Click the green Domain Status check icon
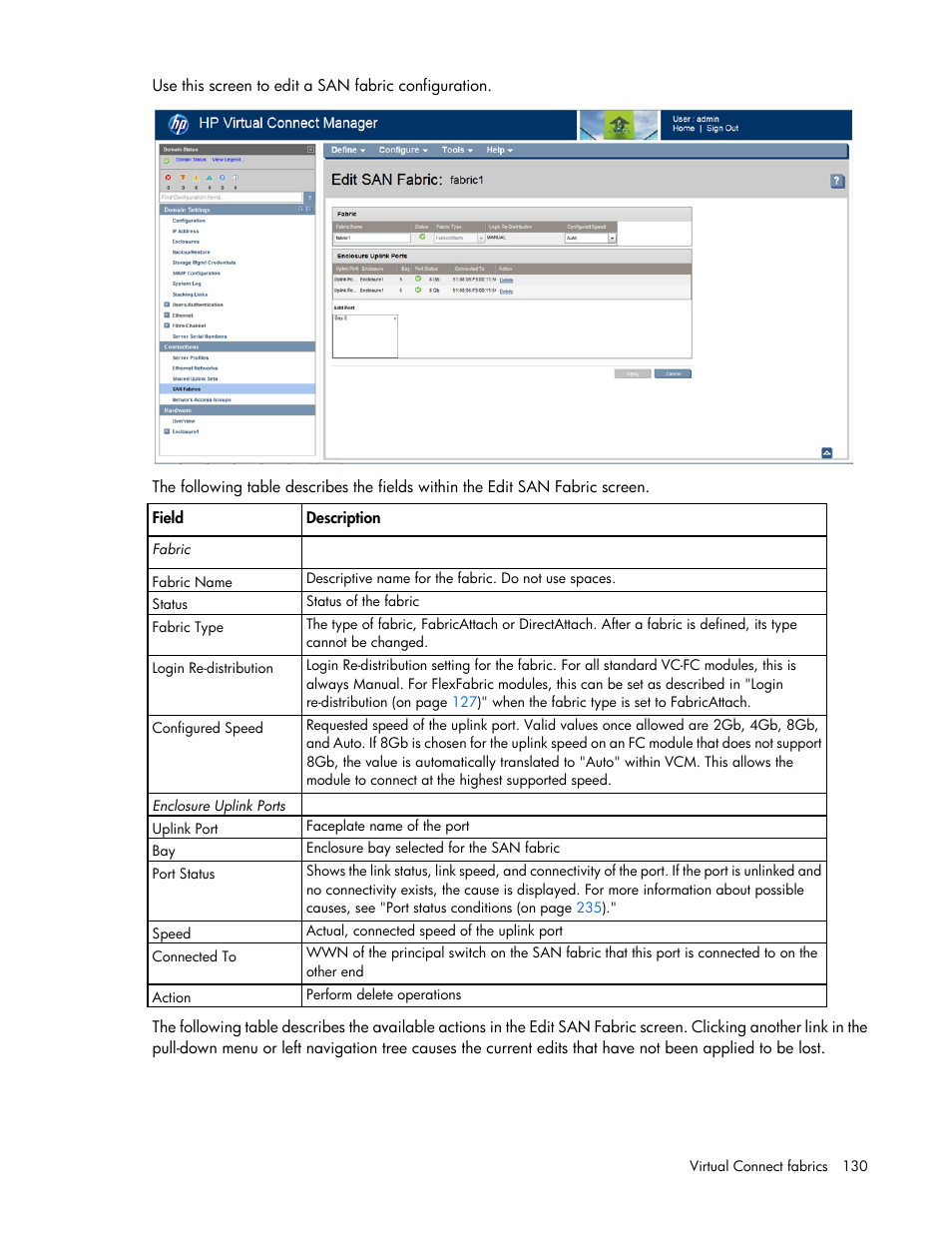The height and width of the screenshot is (1233, 952). point(167,161)
